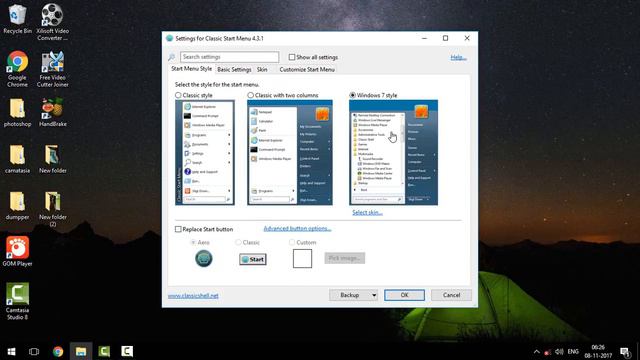The width and height of the screenshot is (640, 360).
Task: Click the Backup button
Action: point(350,295)
